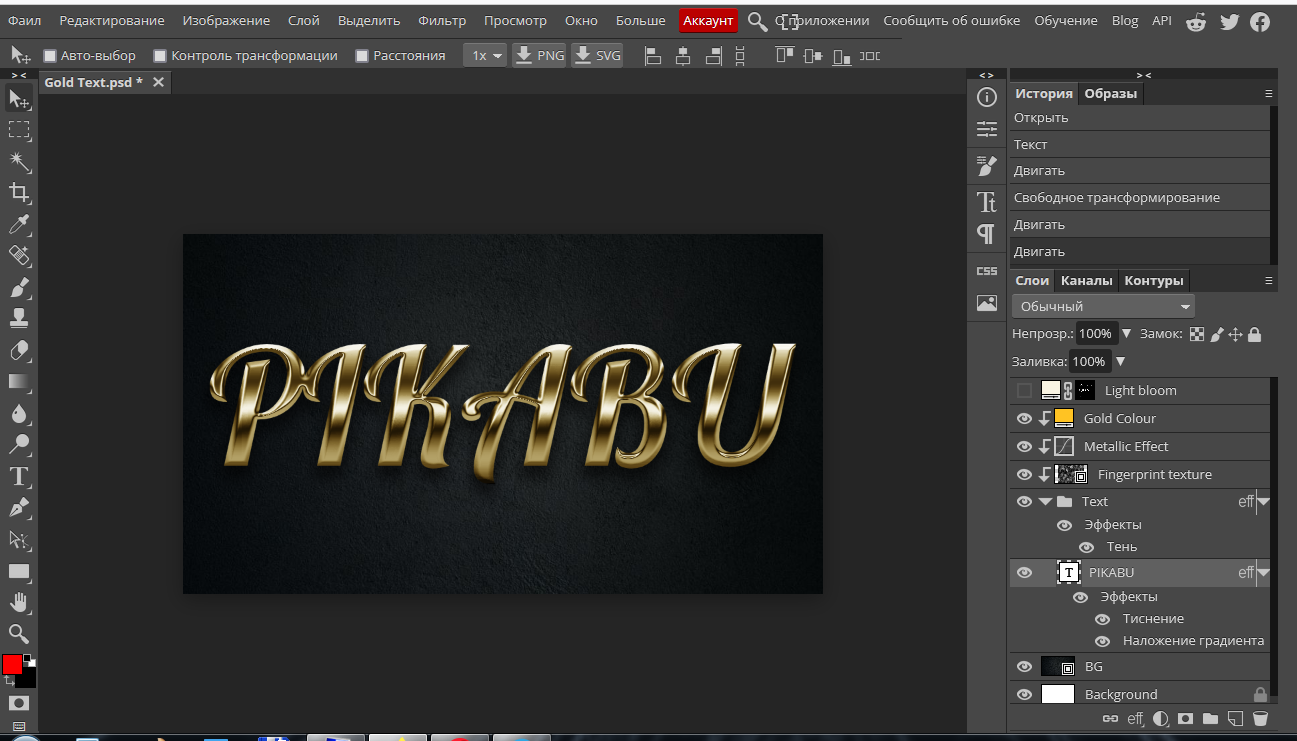Collapse effects arrow on PIKABU layer
Screen dimensions: 1297x741
pos(1263,573)
